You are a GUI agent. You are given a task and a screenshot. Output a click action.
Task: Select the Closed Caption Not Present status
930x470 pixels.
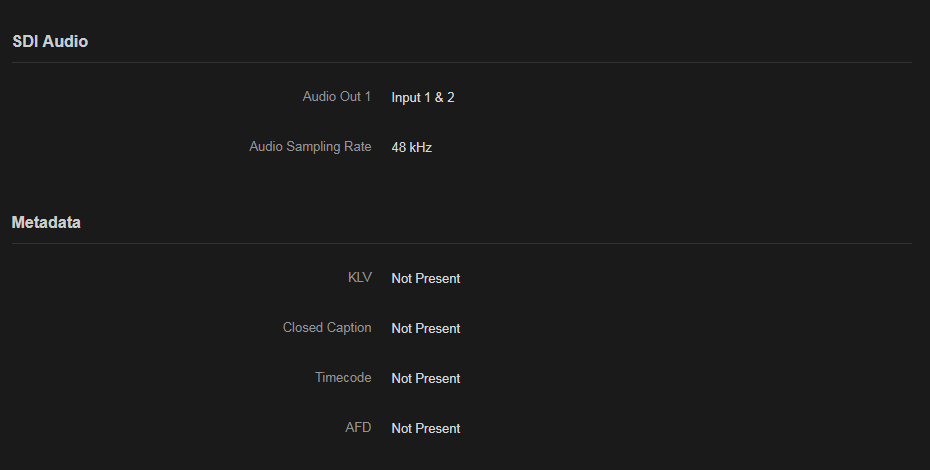pyautogui.click(x=426, y=329)
